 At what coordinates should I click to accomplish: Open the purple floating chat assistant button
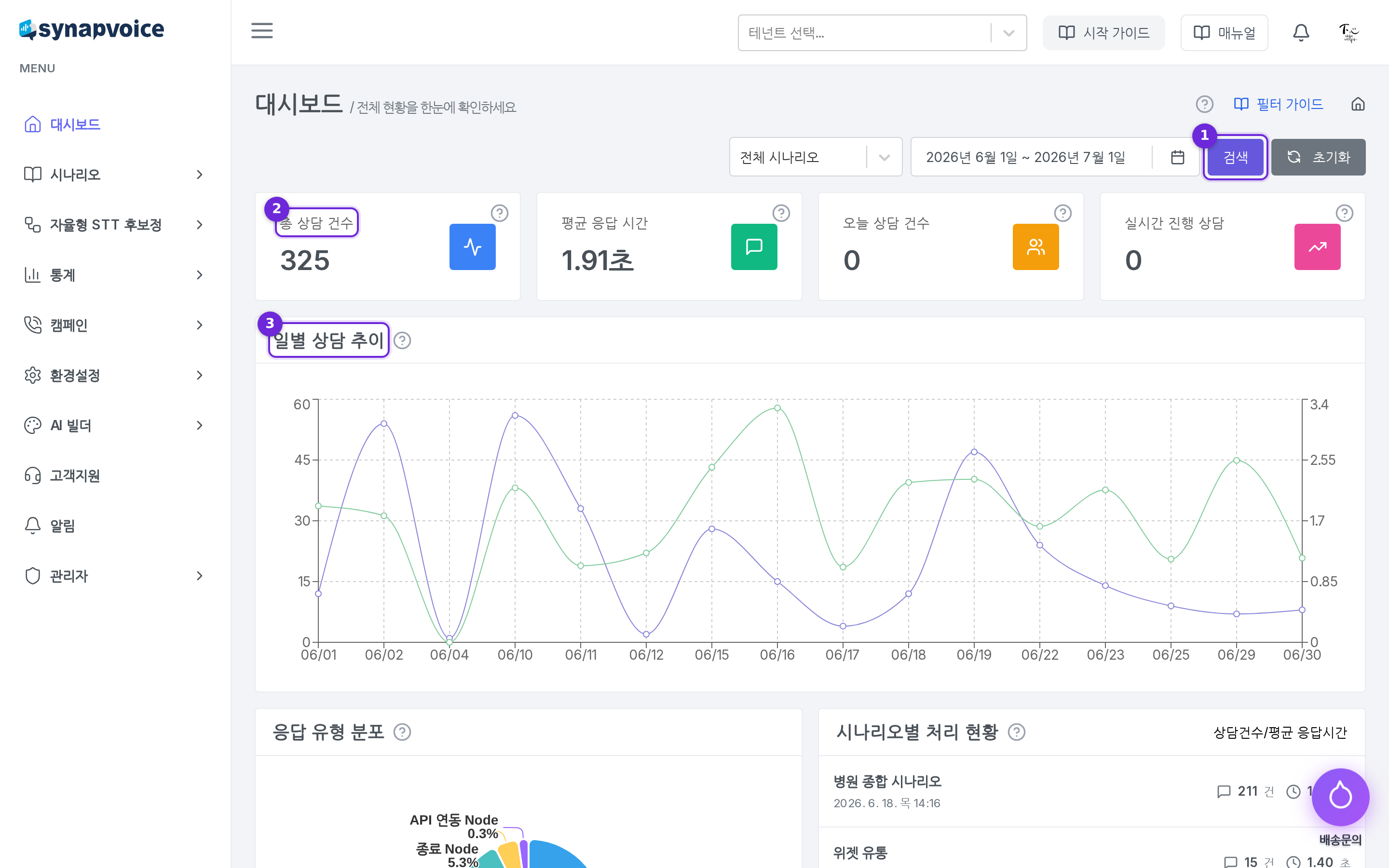pos(1340,797)
